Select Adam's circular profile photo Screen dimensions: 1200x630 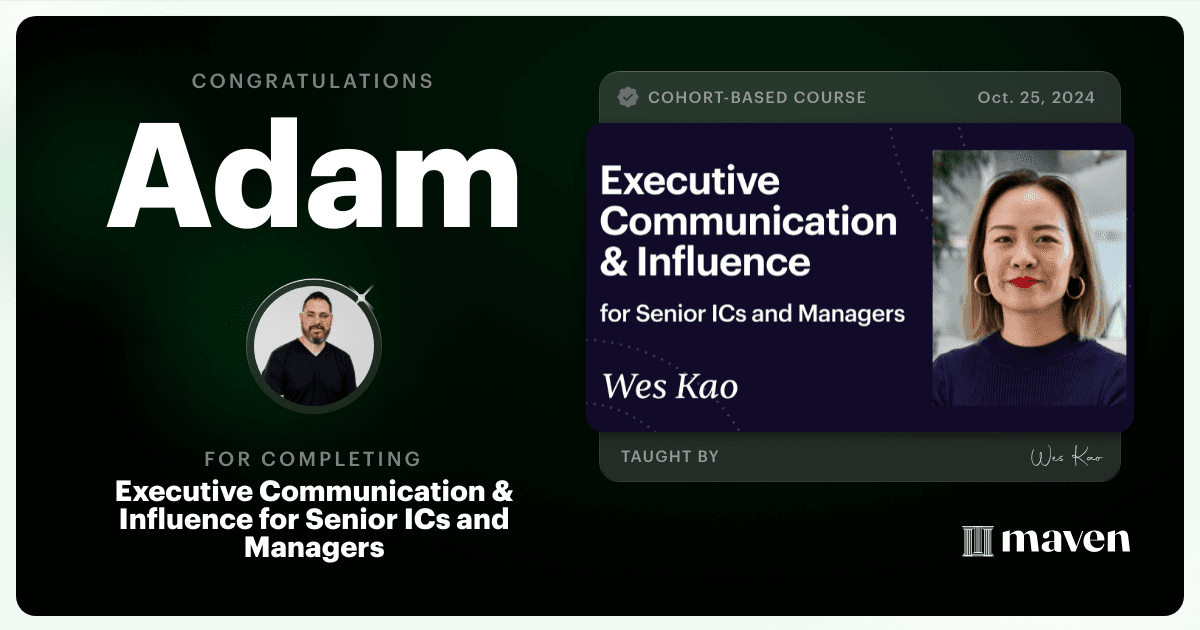pos(314,346)
